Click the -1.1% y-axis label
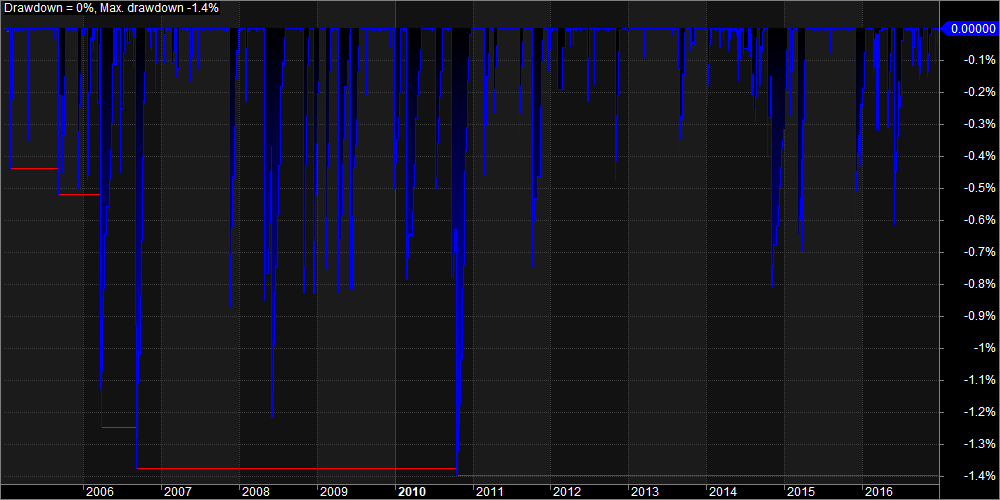1000x500 pixels. [x=978, y=379]
